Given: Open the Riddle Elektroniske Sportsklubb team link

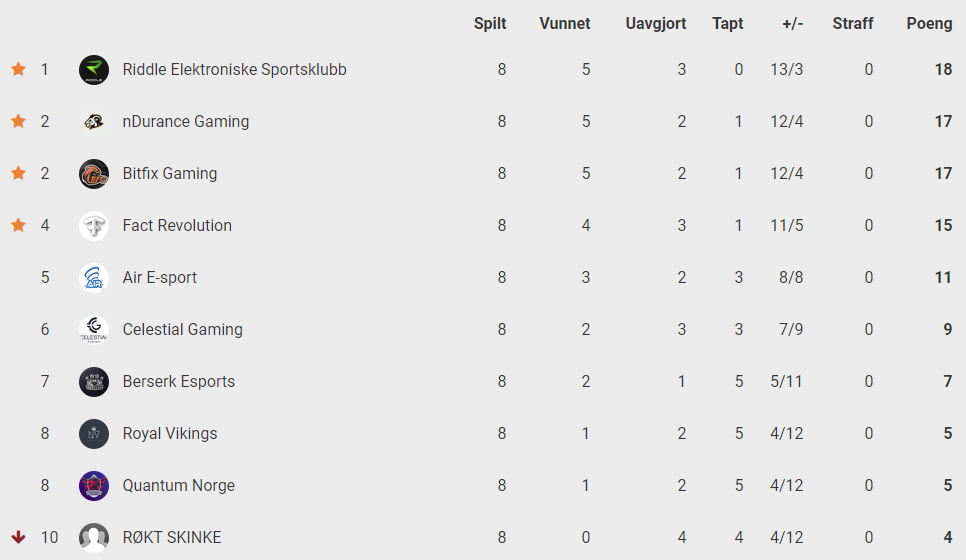Looking at the screenshot, I should 234,70.
